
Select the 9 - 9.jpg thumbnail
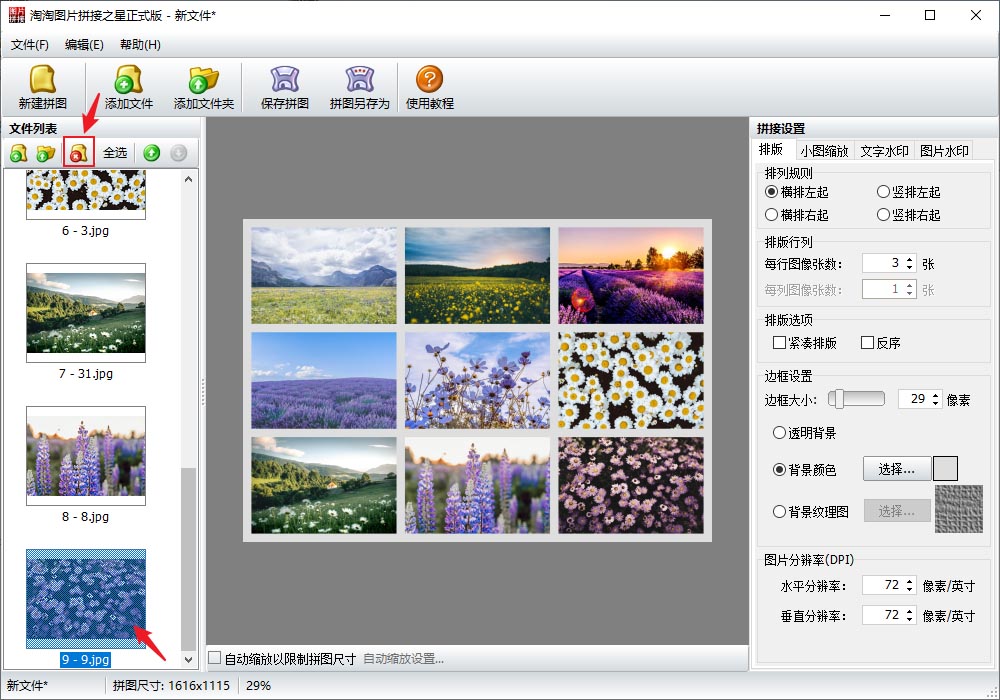(85, 599)
